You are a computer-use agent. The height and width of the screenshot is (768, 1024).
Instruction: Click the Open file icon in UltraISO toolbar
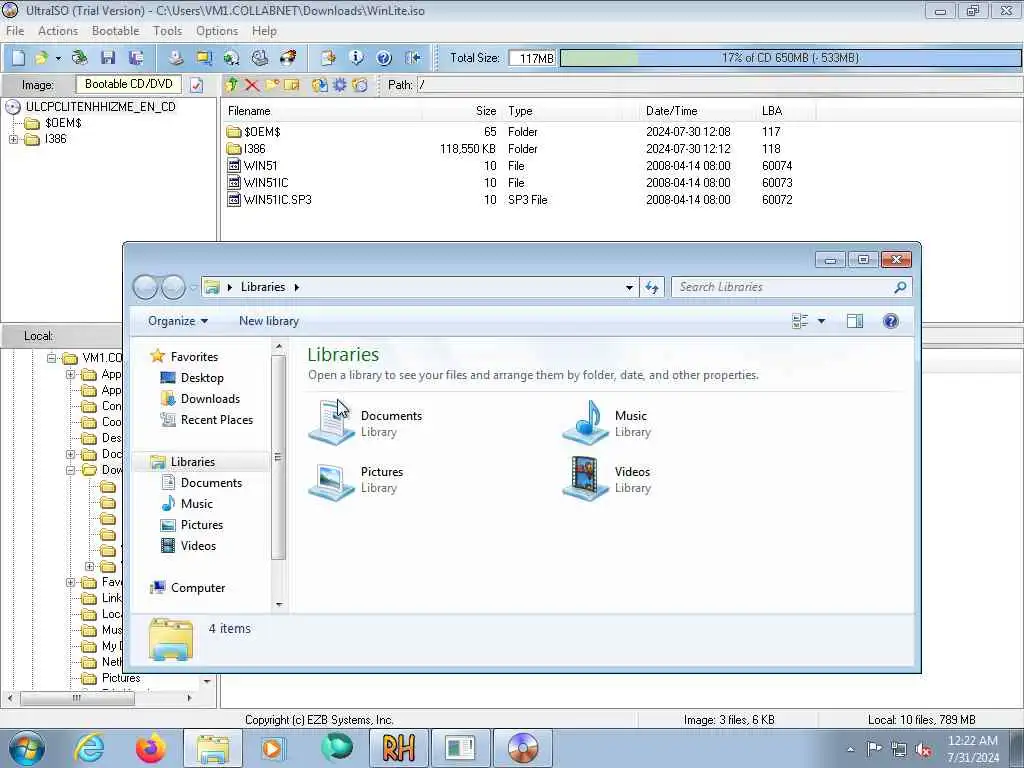(41, 58)
